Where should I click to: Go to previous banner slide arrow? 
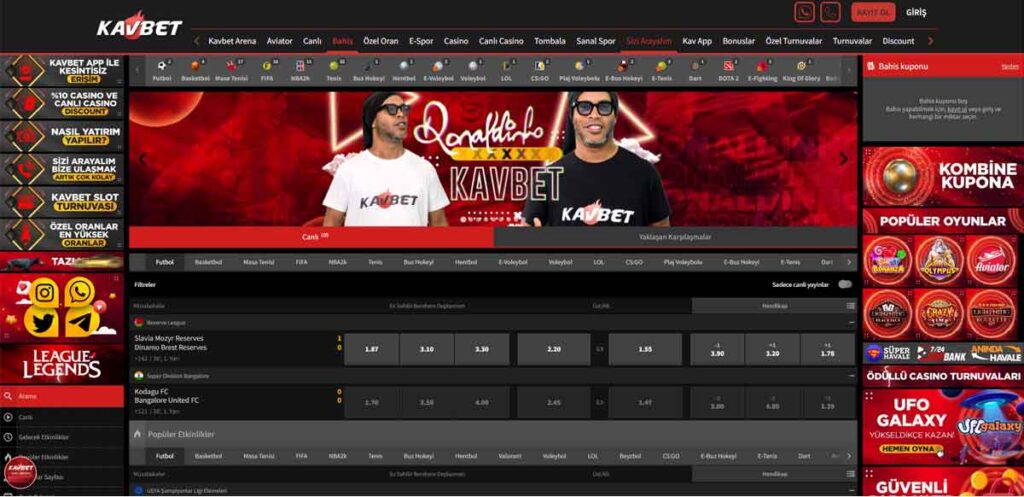tap(142, 159)
